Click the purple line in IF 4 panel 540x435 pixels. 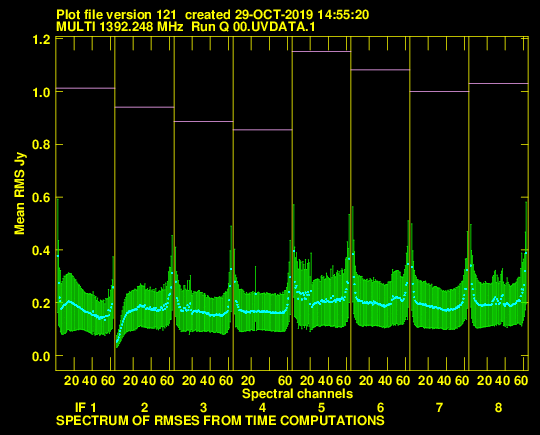[x=262, y=130]
